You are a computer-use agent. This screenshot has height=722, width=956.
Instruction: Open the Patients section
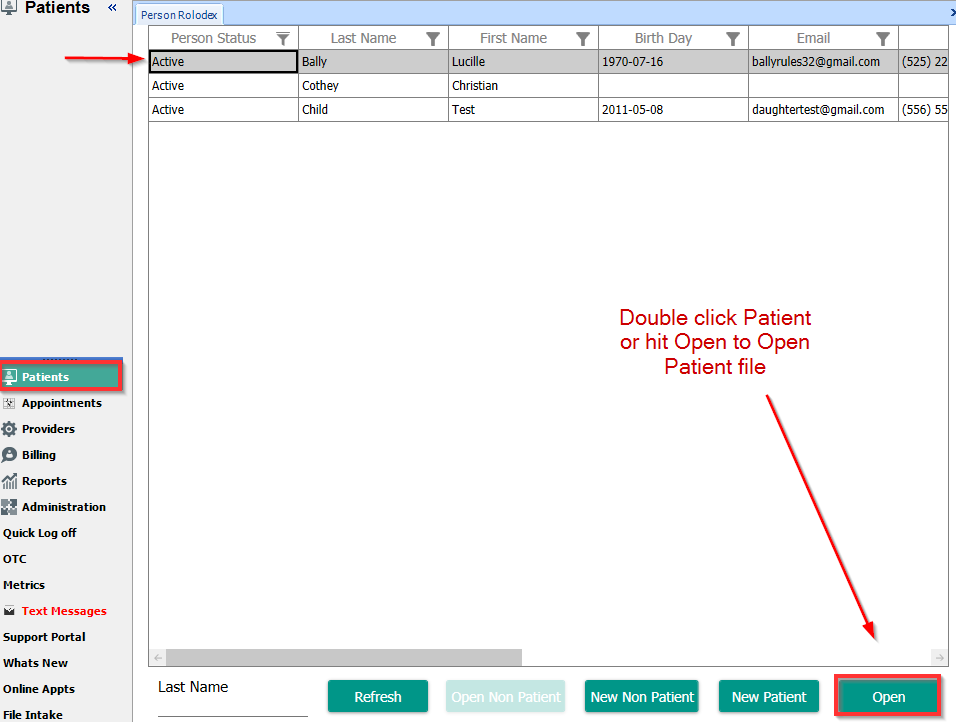(x=61, y=376)
